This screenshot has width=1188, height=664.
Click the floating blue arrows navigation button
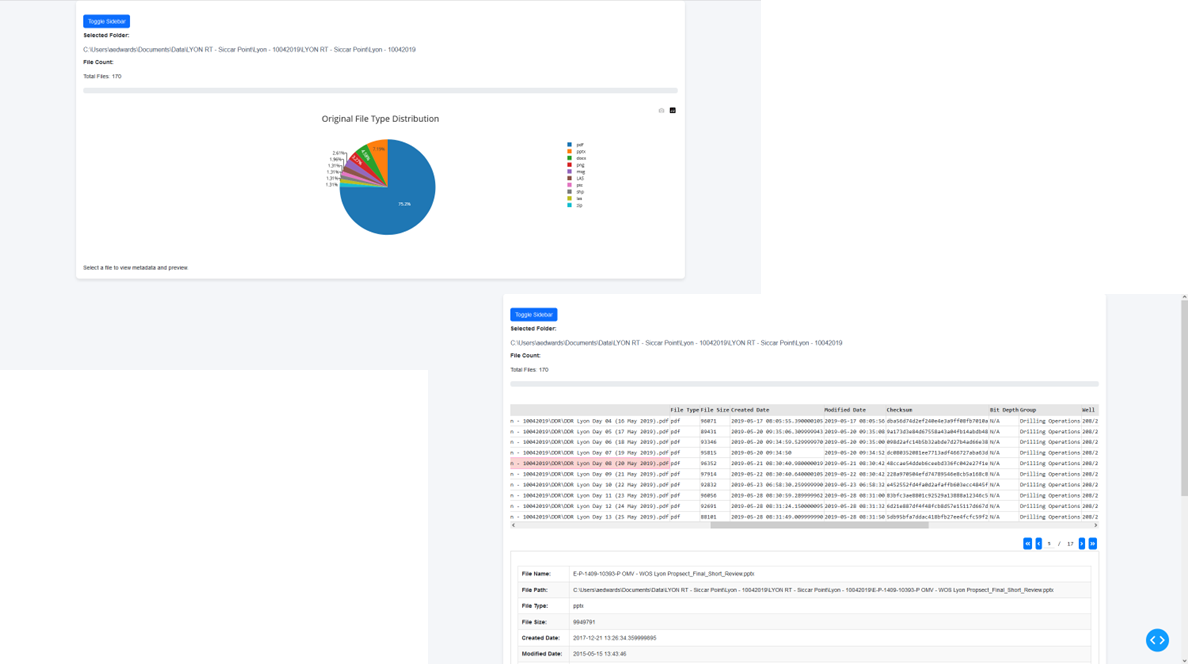[1157, 640]
